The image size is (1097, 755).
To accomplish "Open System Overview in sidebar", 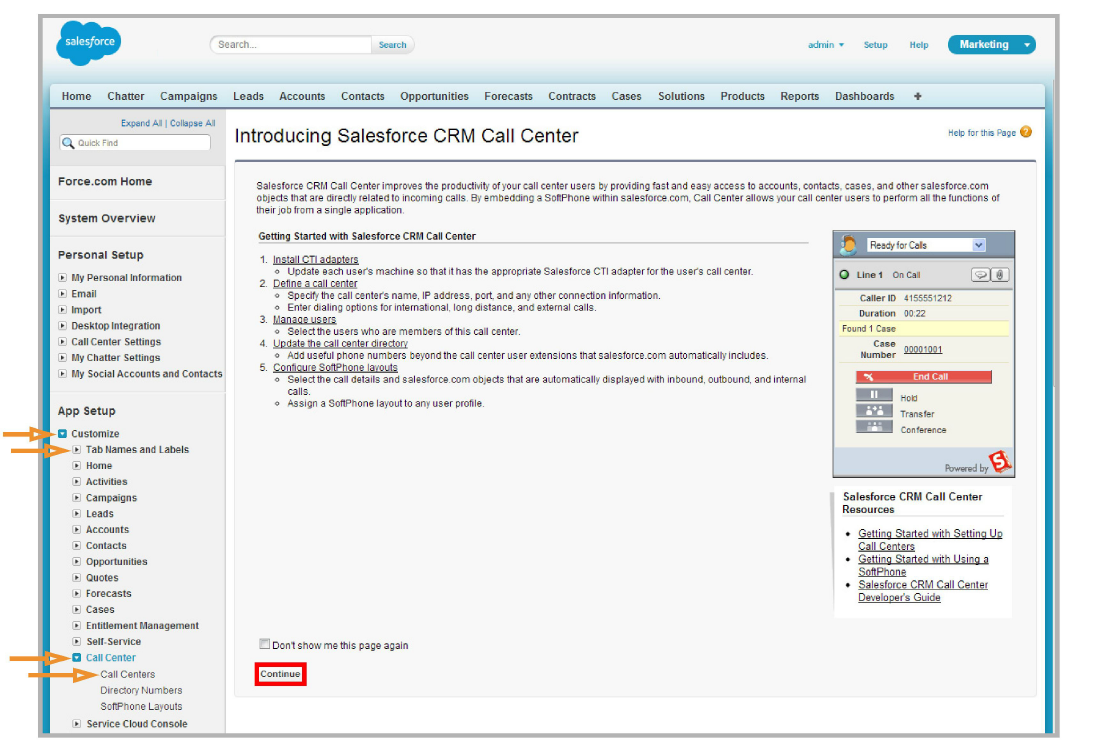I will (x=106, y=218).
